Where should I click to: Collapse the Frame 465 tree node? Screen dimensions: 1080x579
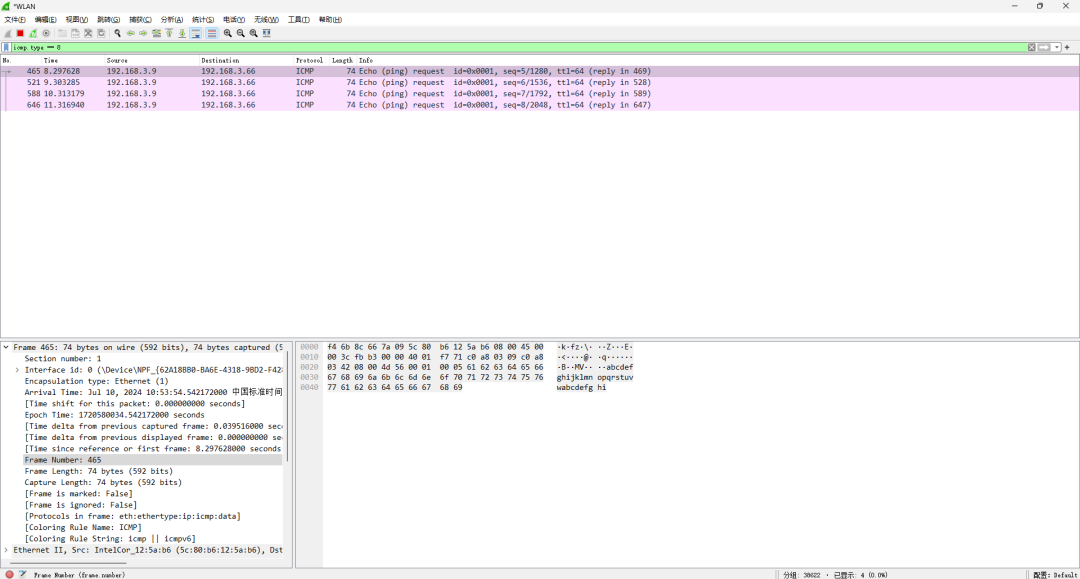pos(6,348)
